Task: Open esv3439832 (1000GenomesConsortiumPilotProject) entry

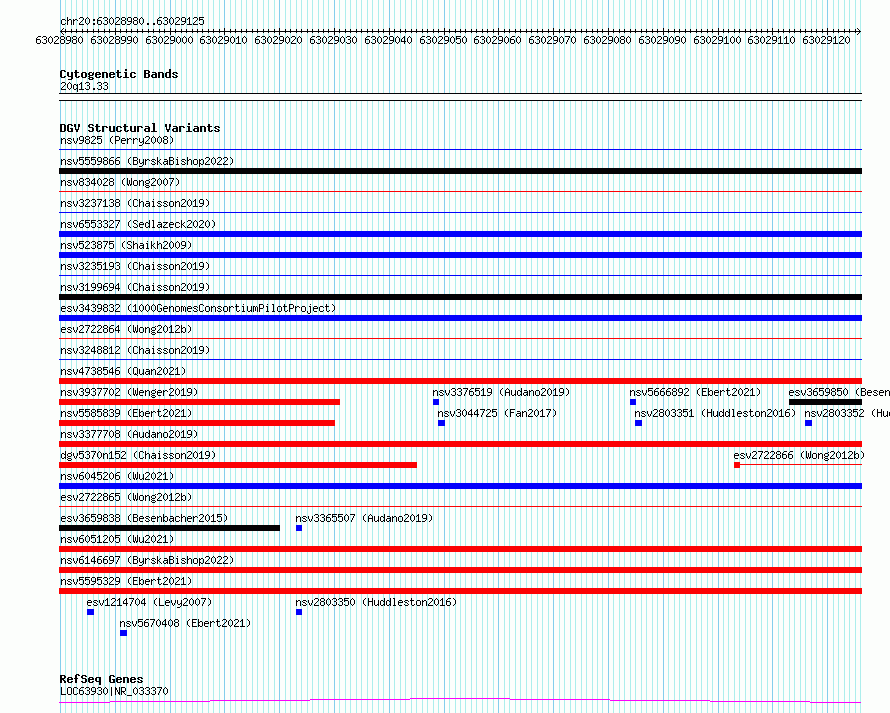Action: (x=198, y=308)
